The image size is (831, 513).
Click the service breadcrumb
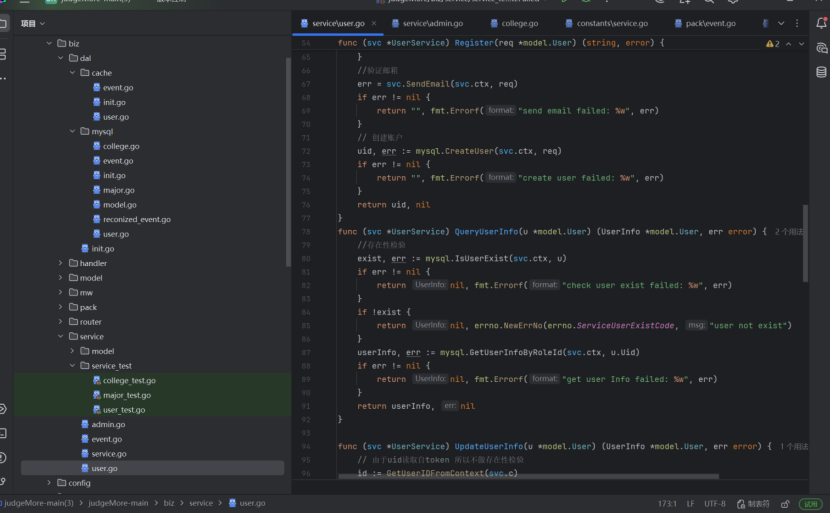click(201, 503)
